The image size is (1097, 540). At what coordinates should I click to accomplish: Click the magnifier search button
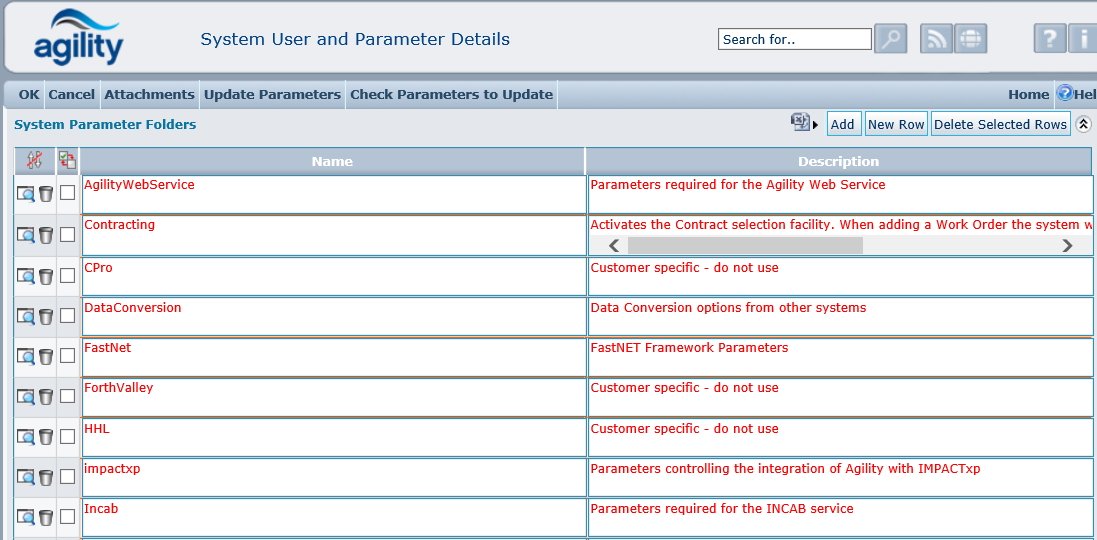coord(890,39)
